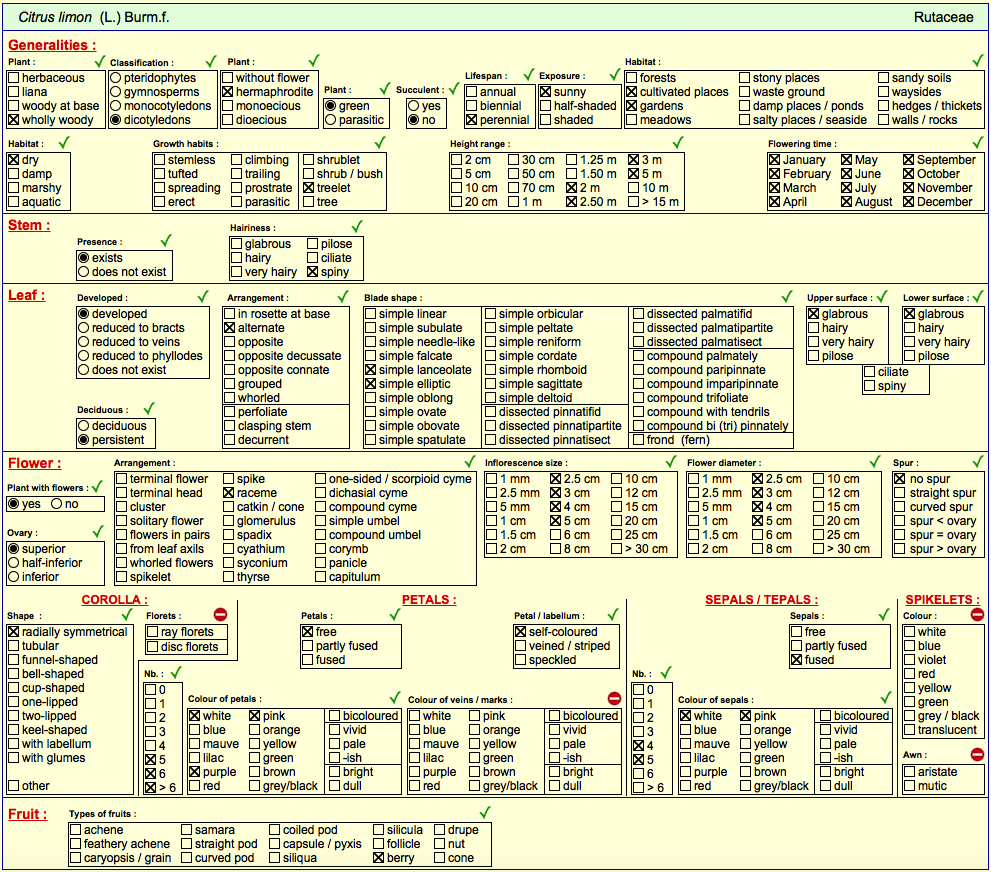The height and width of the screenshot is (872, 991).
Task: Click the SEPALS / TEPALS heading
Action: pos(762,600)
